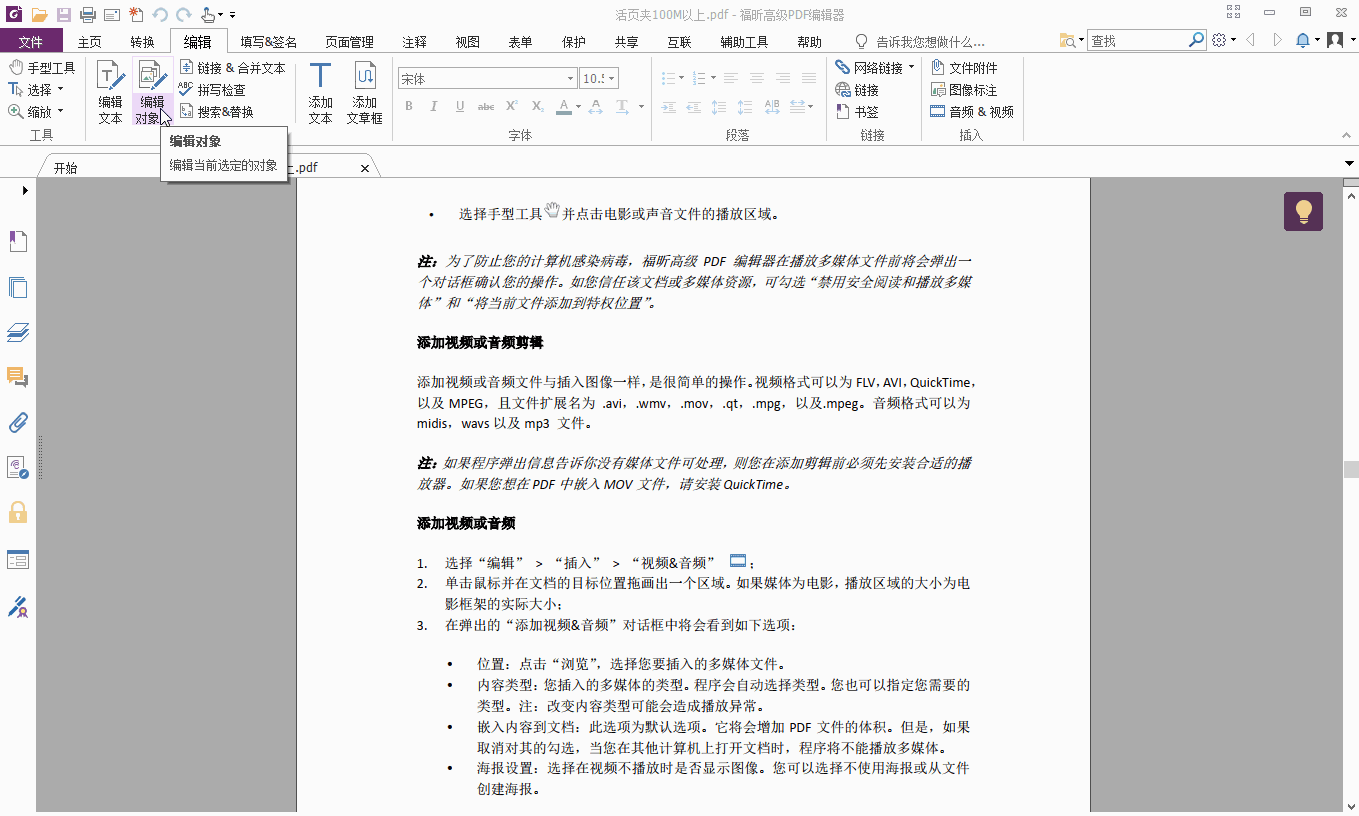The image size is (1359, 816).
Task: Open the comments panel in the left sidebar
Action: click(x=18, y=377)
